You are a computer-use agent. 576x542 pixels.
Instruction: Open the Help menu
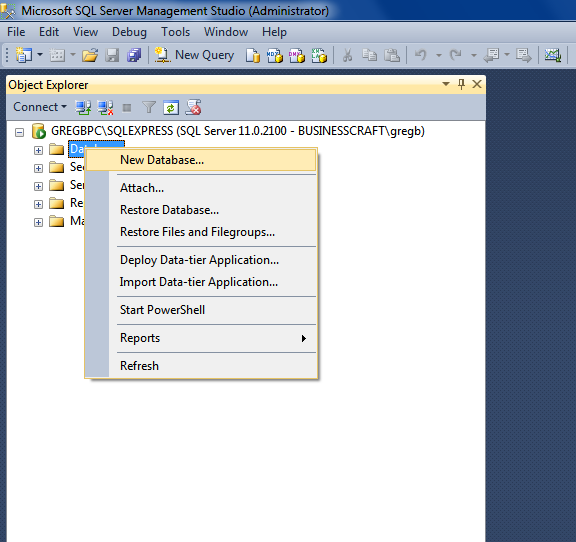(274, 32)
